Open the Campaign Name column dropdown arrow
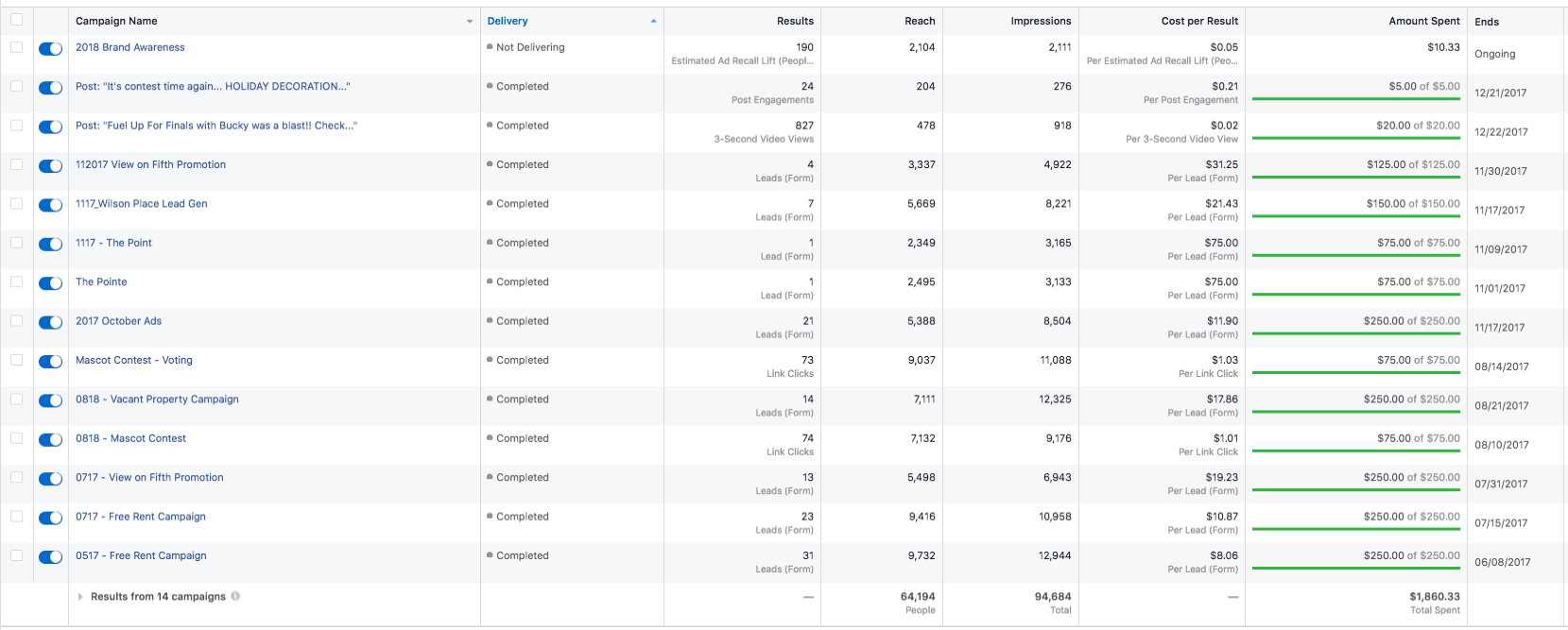 pyautogui.click(x=470, y=22)
